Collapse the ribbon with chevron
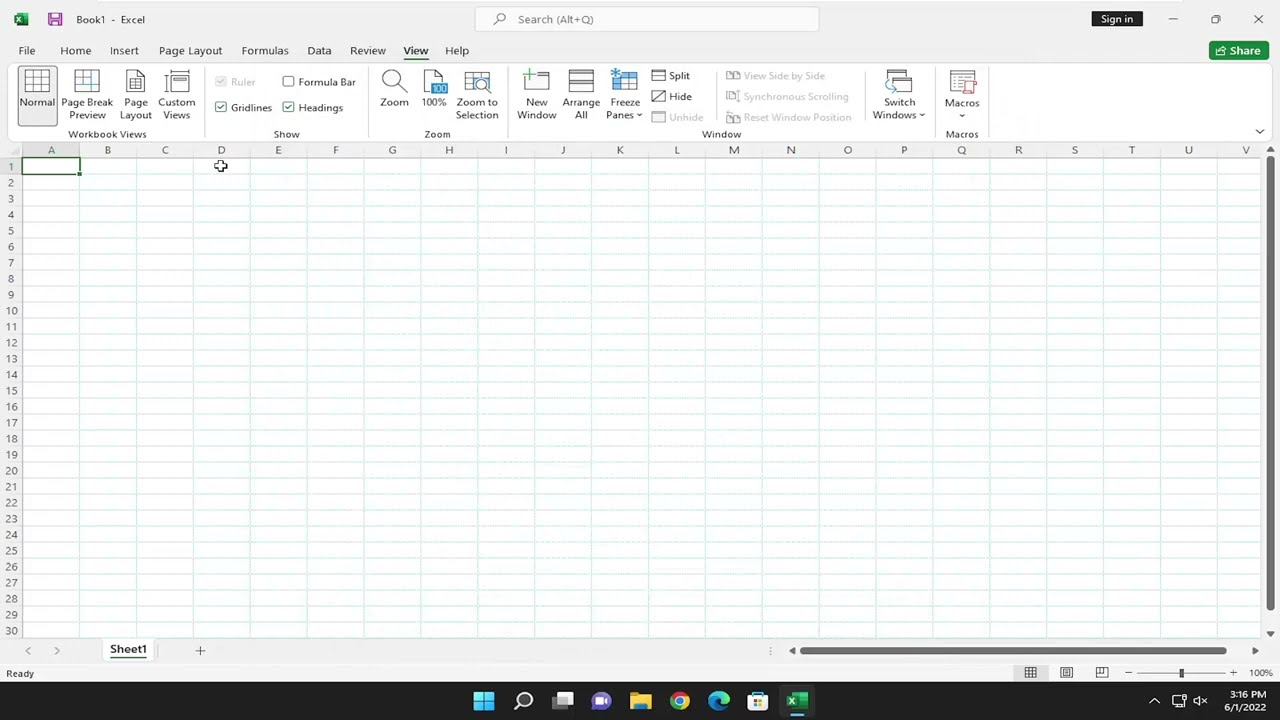The width and height of the screenshot is (1280, 720). pos(1259,132)
